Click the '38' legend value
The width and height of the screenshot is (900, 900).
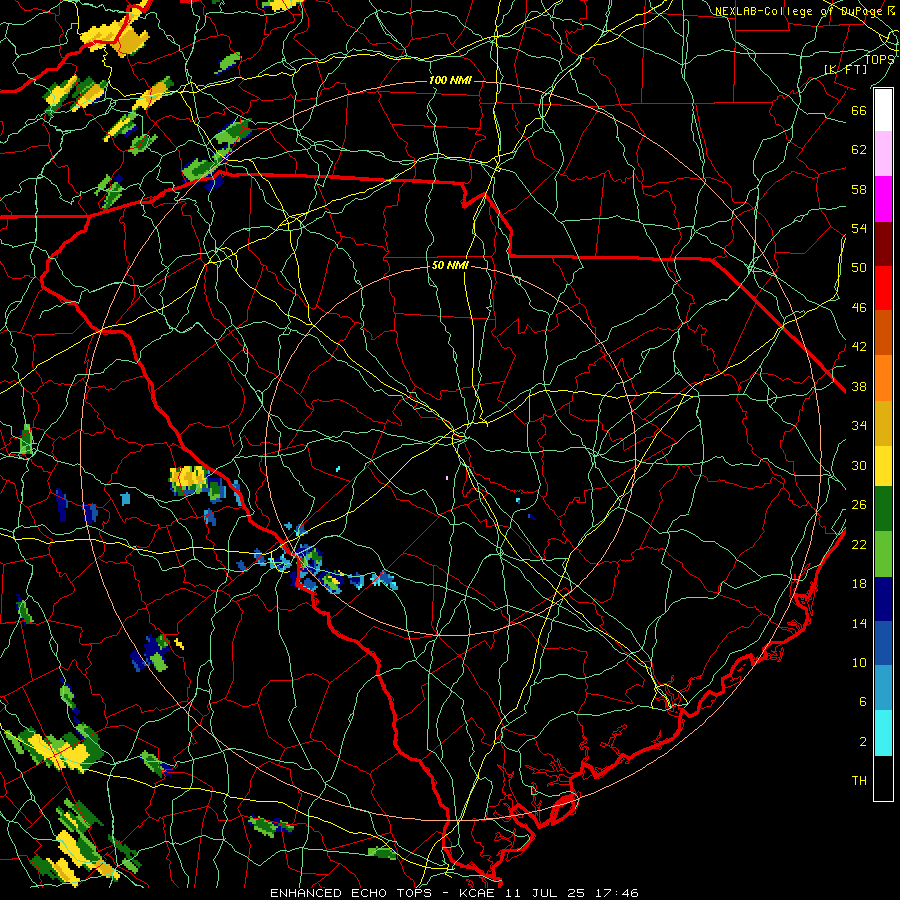(x=859, y=386)
